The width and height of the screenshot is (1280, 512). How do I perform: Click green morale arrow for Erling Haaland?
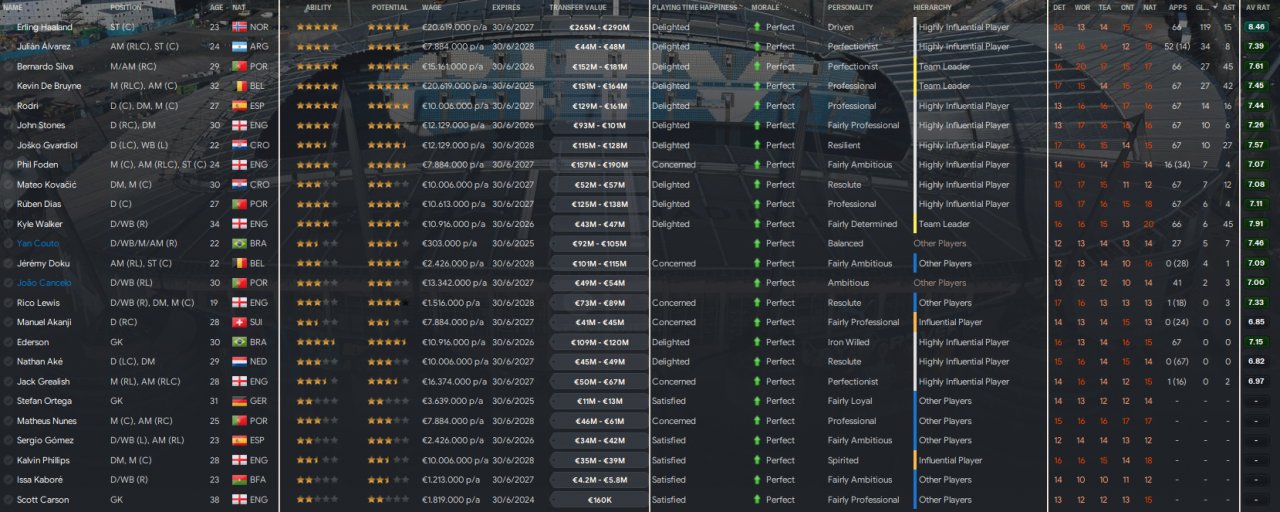pos(757,27)
